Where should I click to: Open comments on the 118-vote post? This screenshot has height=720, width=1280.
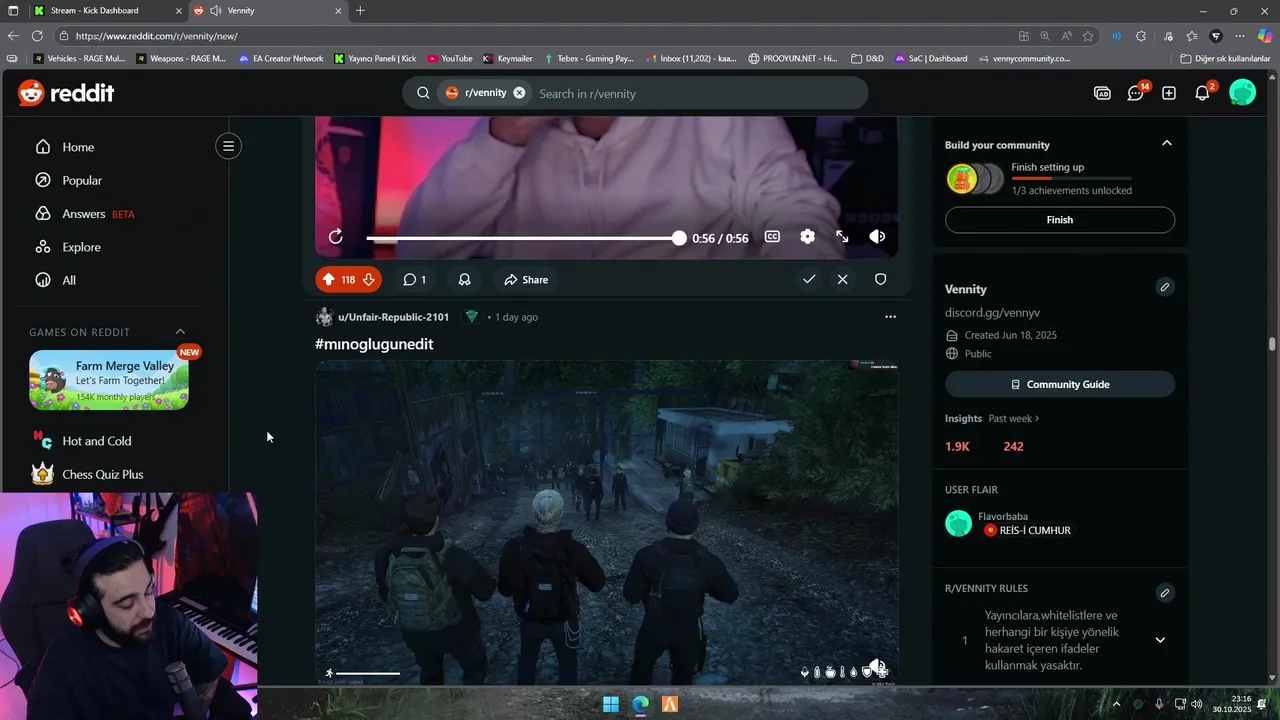point(414,280)
